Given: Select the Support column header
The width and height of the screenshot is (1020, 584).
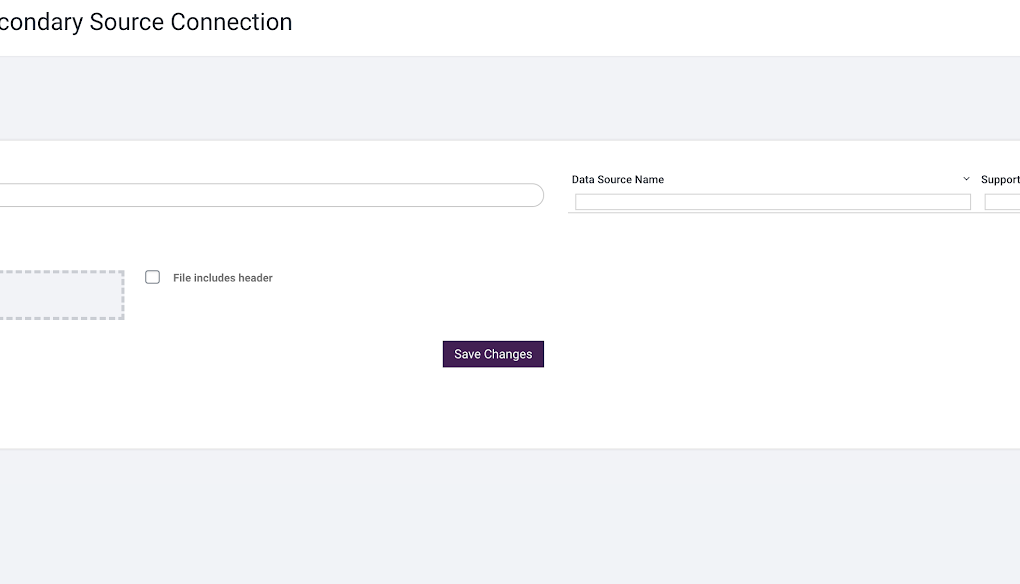Looking at the screenshot, I should pyautogui.click(x=1000, y=179).
